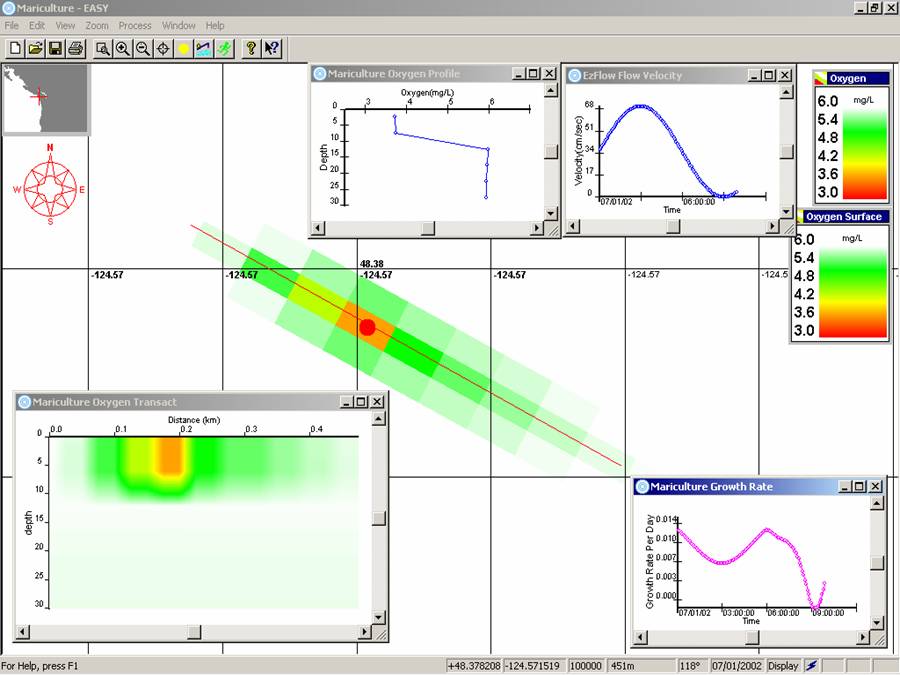Click the yellow circle toolbar icon
This screenshot has width=900, height=675.
point(184,48)
